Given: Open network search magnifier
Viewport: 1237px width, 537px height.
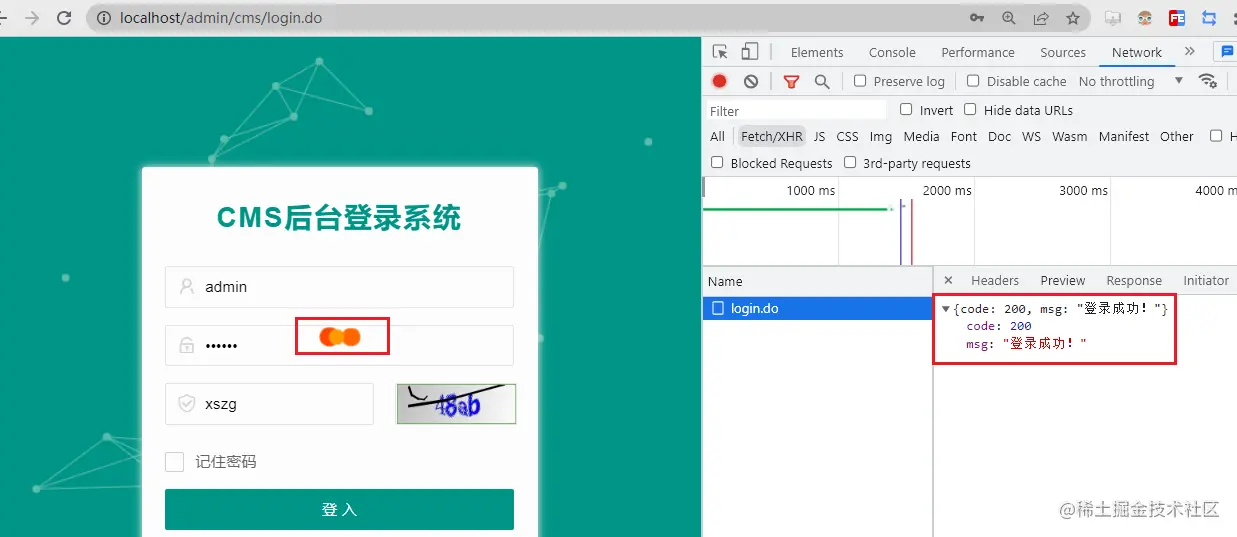Looking at the screenshot, I should click(x=822, y=82).
